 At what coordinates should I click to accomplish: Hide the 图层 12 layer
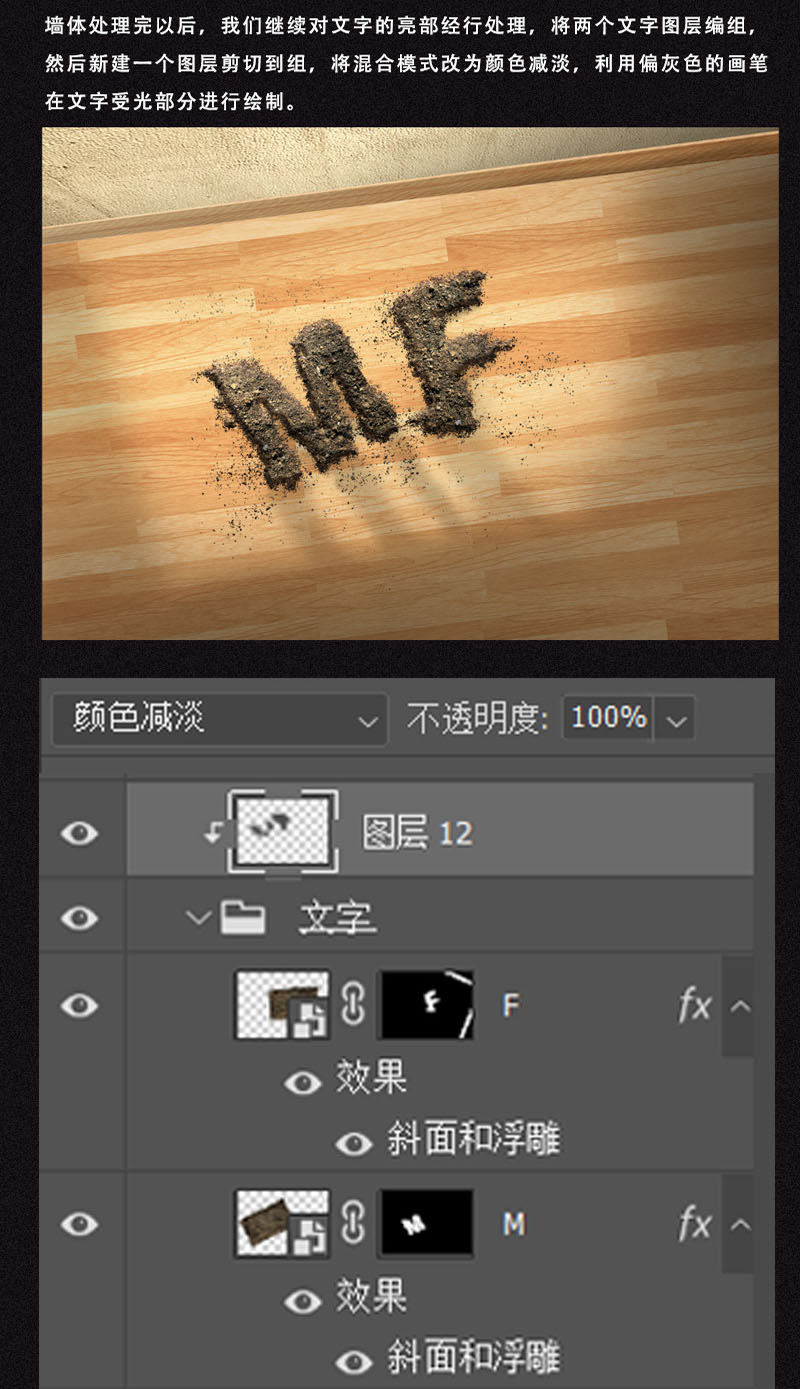81,830
